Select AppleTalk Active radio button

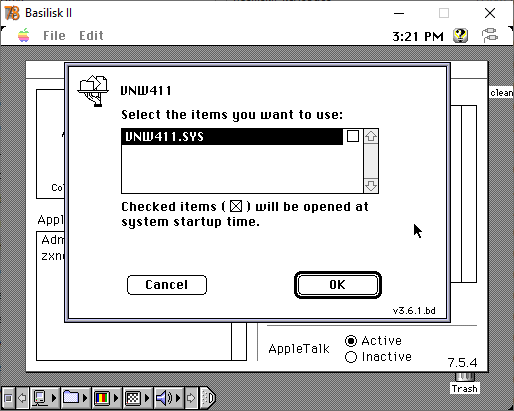point(351,341)
